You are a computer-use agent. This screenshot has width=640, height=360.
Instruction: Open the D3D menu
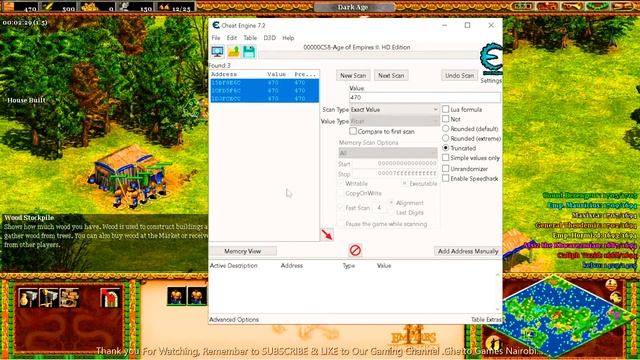(x=269, y=38)
